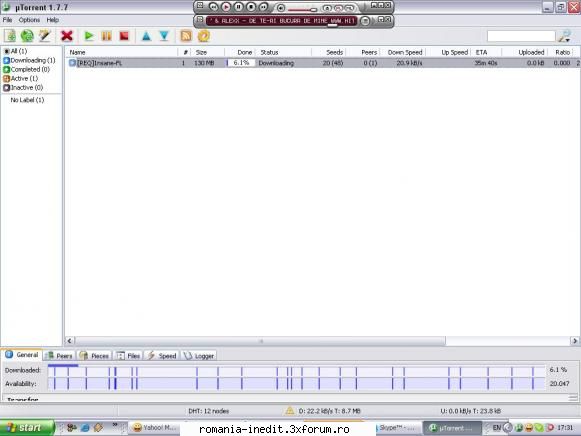Switch to the Pieces tab
The image size is (581, 436).
pyautogui.click(x=94, y=356)
